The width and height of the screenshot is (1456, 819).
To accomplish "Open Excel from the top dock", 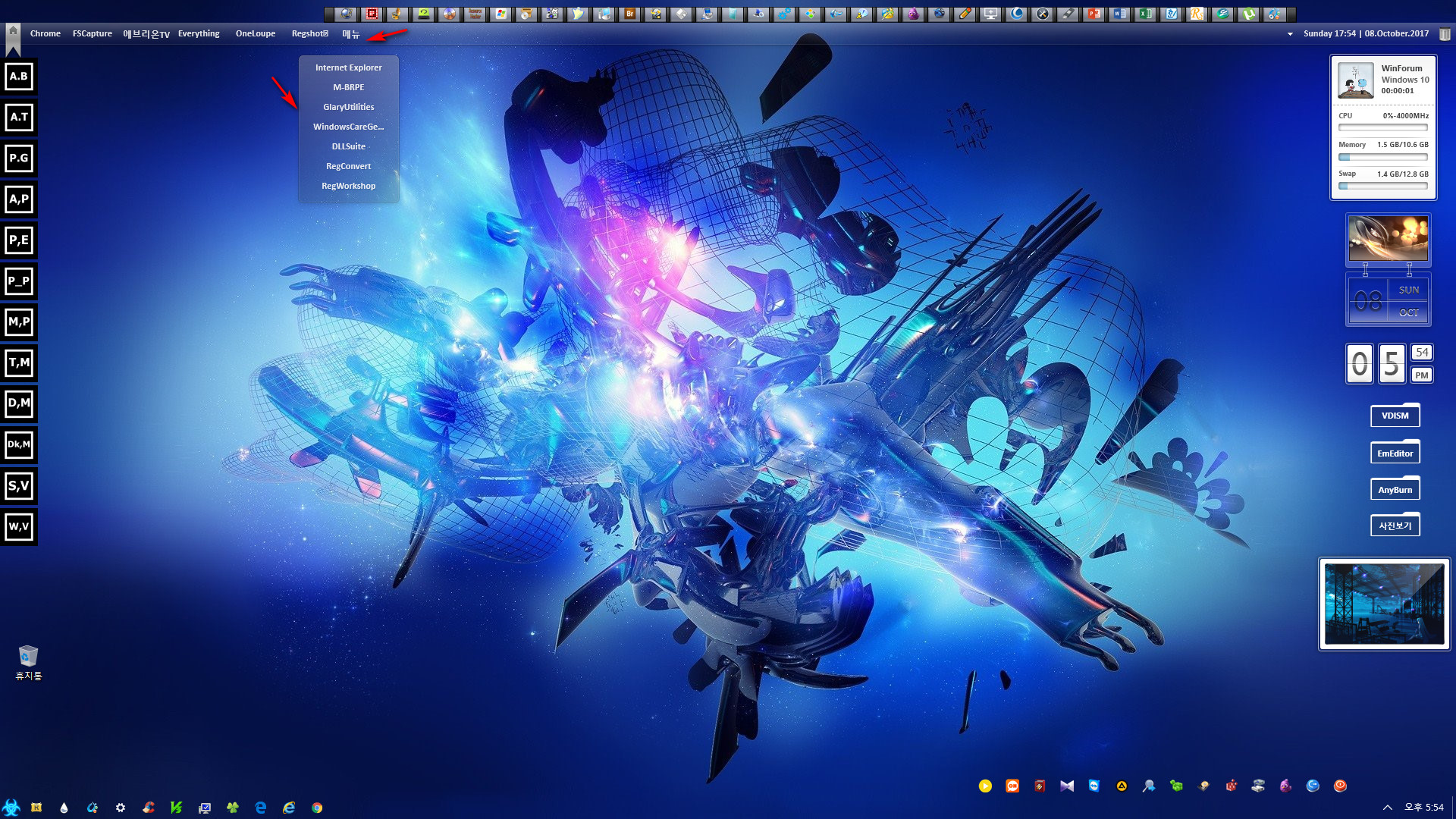I will pos(1145,14).
